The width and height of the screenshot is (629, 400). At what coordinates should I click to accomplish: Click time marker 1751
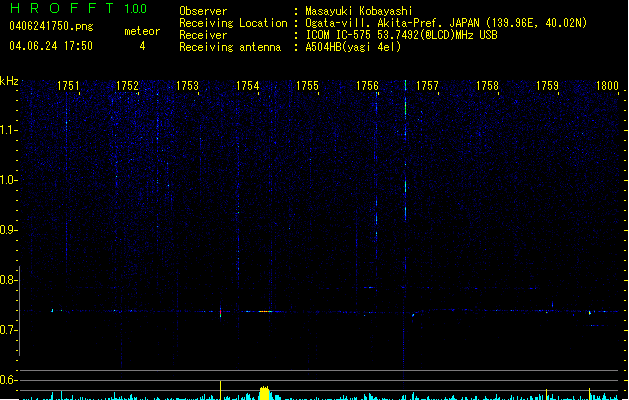coord(68,86)
